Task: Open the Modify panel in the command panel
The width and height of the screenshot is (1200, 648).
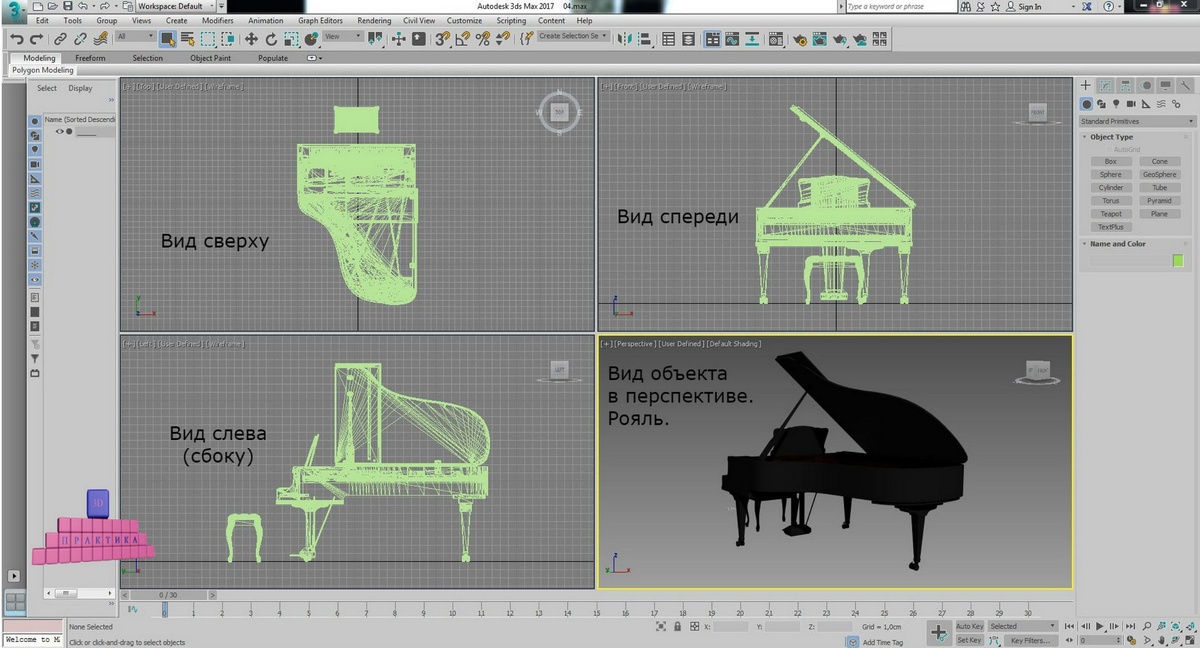Action: [1105, 86]
